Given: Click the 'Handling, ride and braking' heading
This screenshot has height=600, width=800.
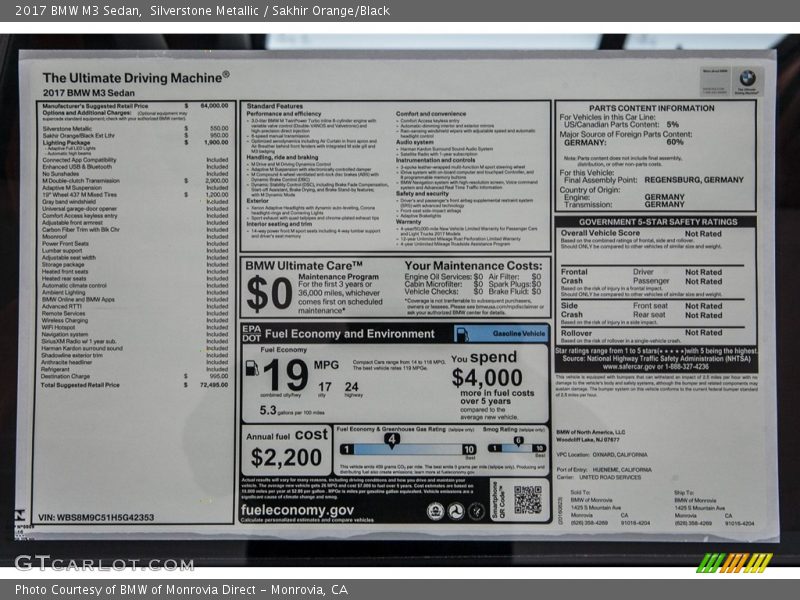Looking at the screenshot, I should (x=282, y=158).
